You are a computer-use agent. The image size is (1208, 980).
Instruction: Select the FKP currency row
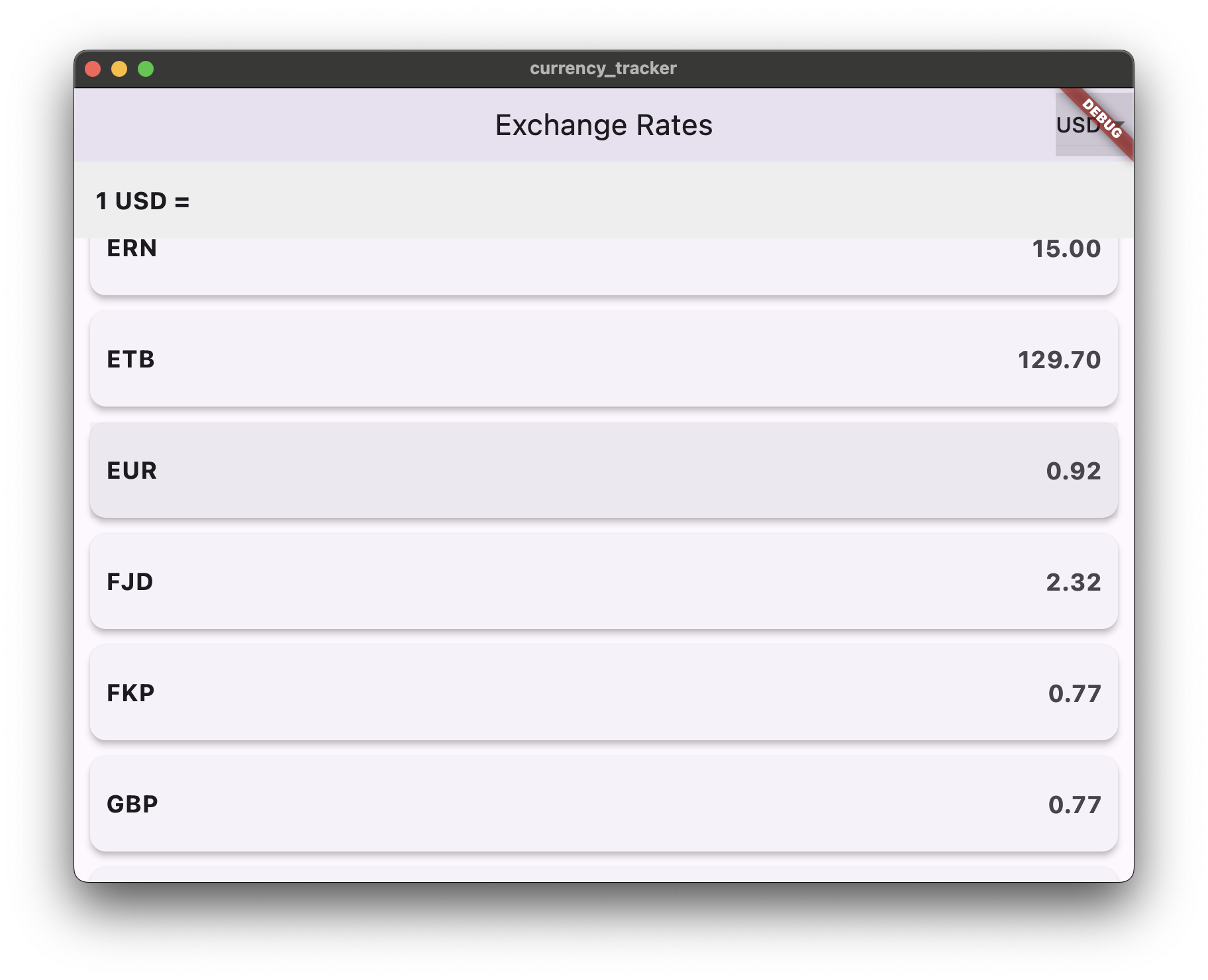click(603, 693)
